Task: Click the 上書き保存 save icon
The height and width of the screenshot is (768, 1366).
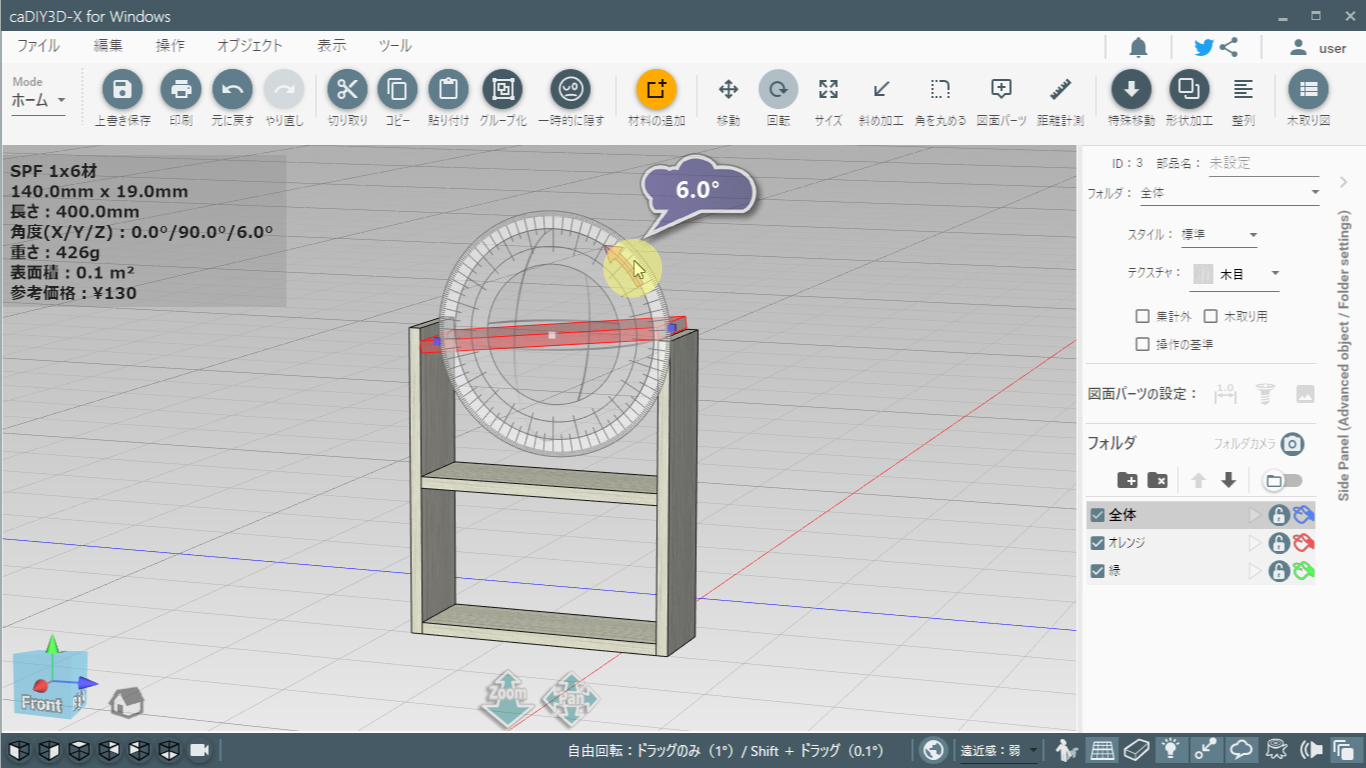Action: coord(123,90)
